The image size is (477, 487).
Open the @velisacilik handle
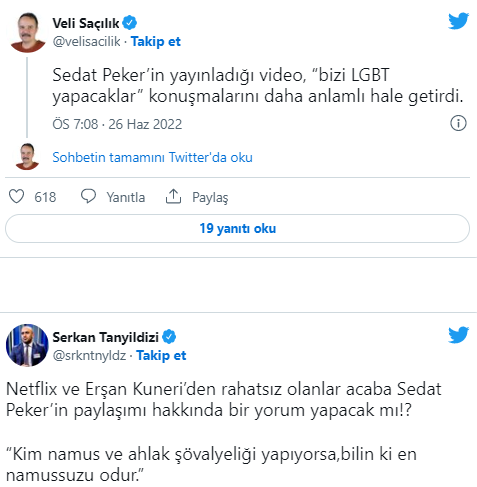click(86, 42)
